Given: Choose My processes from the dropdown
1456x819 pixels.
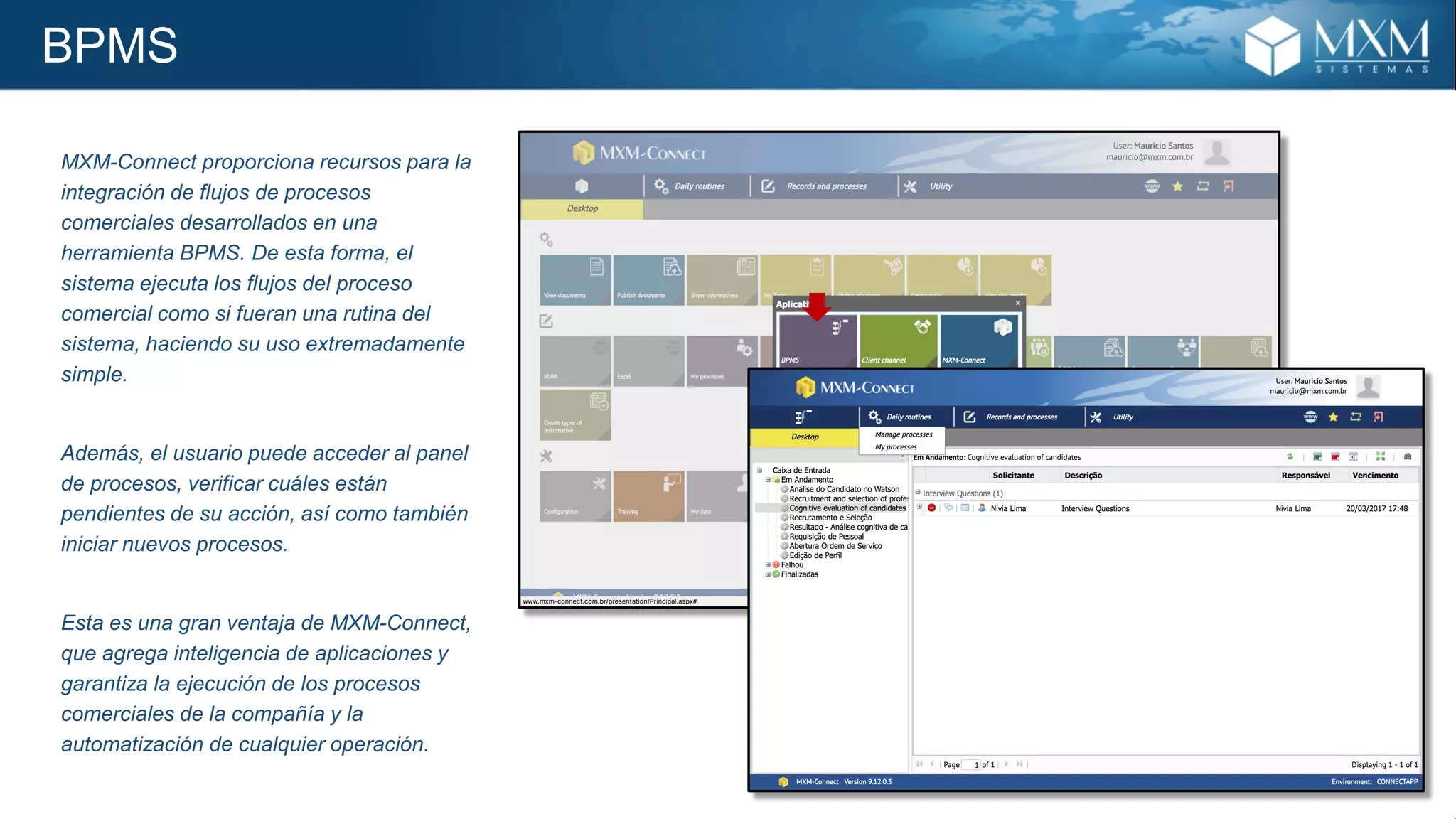Looking at the screenshot, I should click(896, 447).
